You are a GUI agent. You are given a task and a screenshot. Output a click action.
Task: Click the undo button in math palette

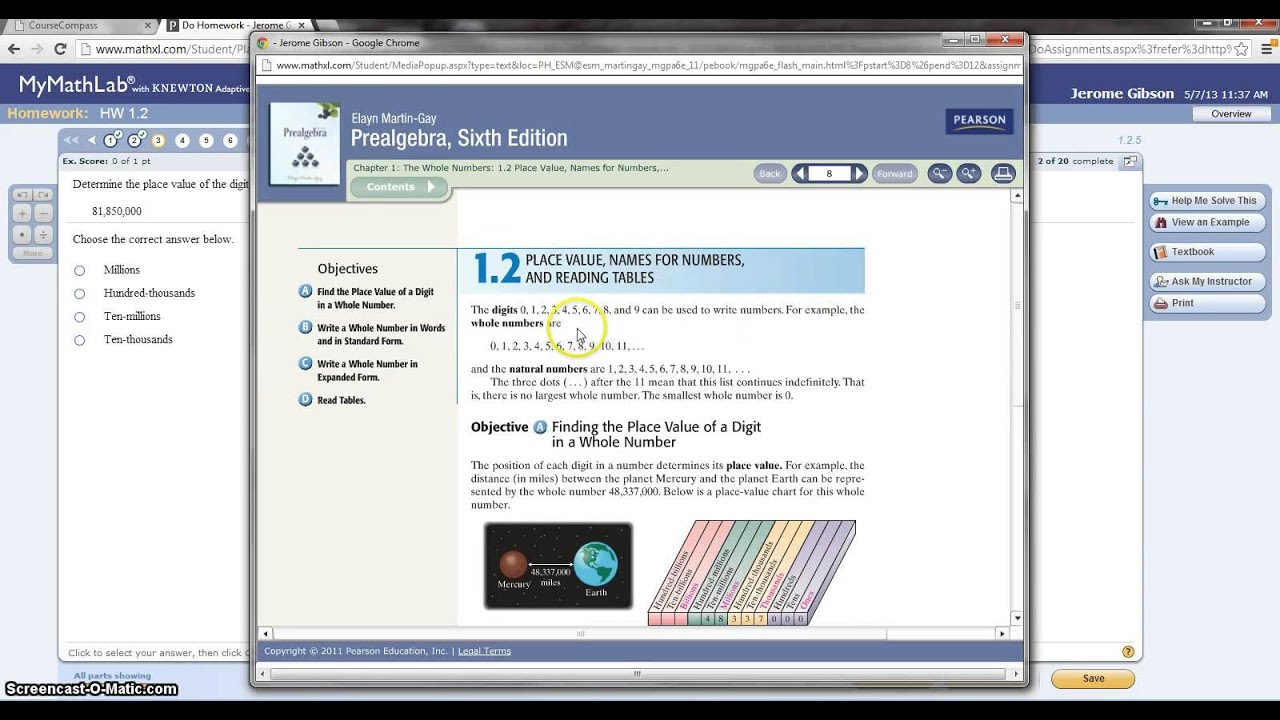tap(22, 195)
